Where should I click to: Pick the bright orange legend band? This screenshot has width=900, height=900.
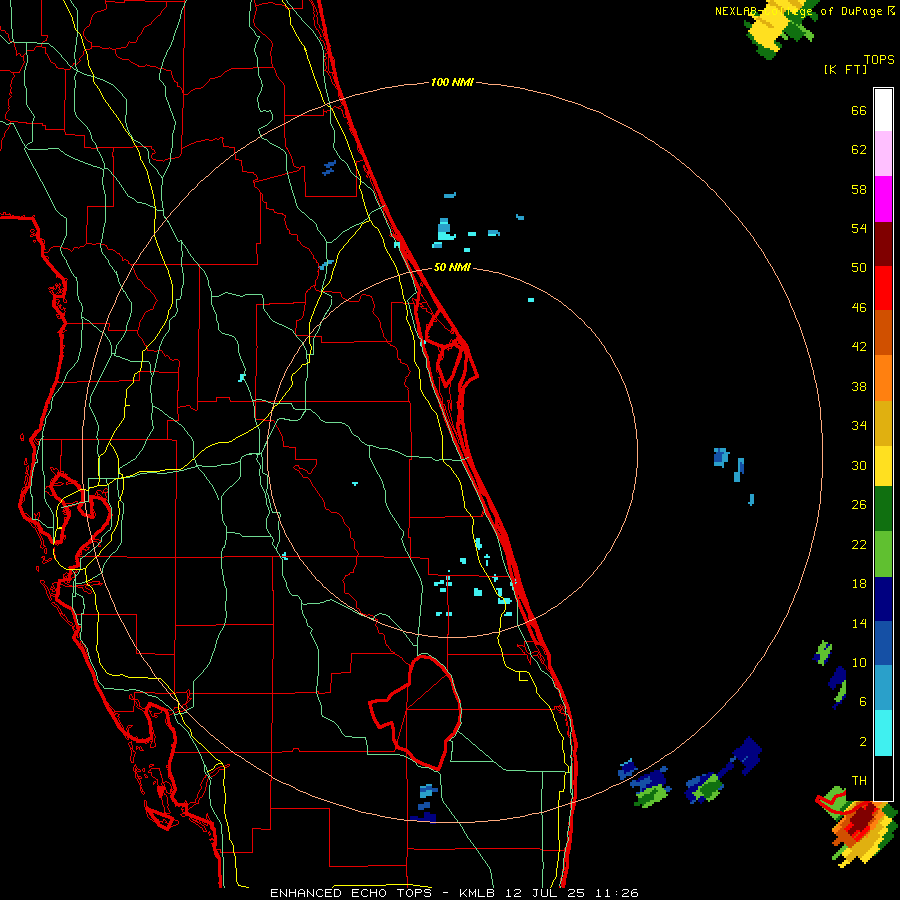(883, 378)
